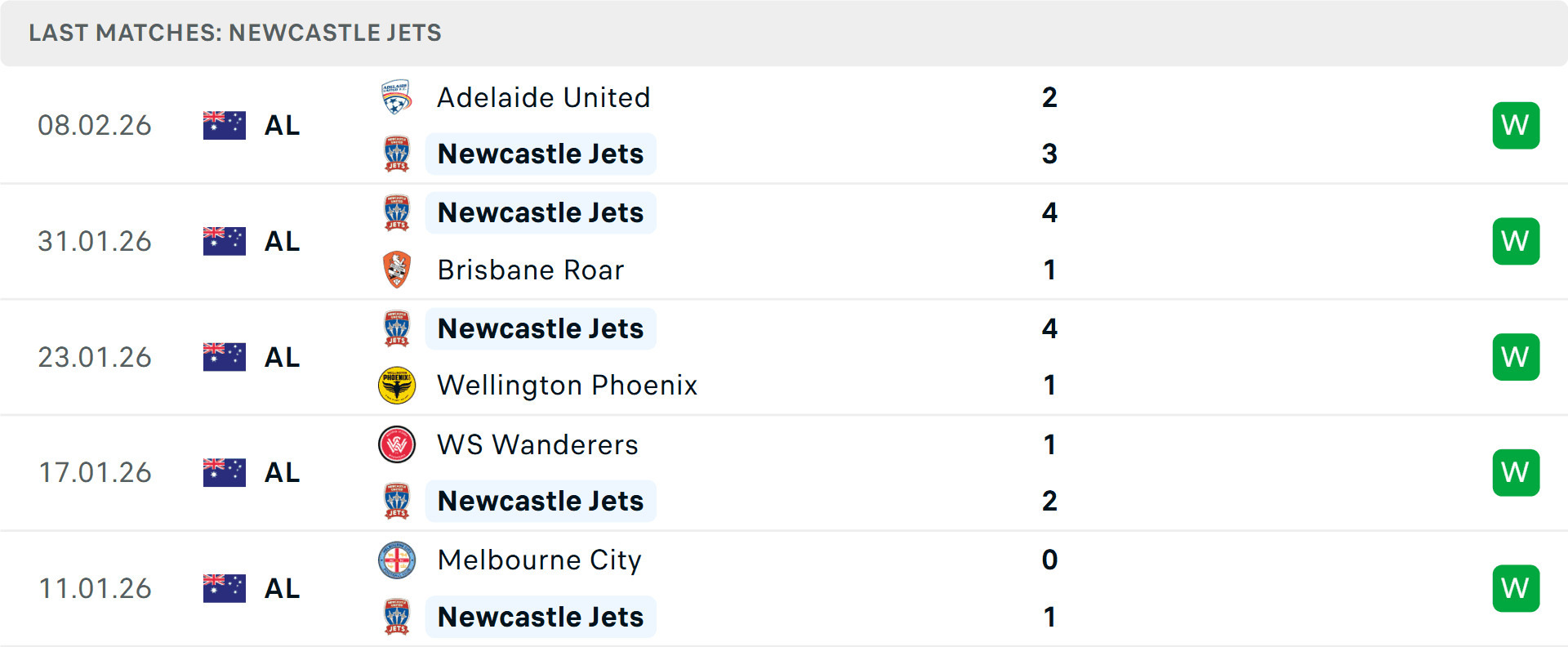Click the Australian flag for the 11.01.26 fixture

(x=224, y=587)
